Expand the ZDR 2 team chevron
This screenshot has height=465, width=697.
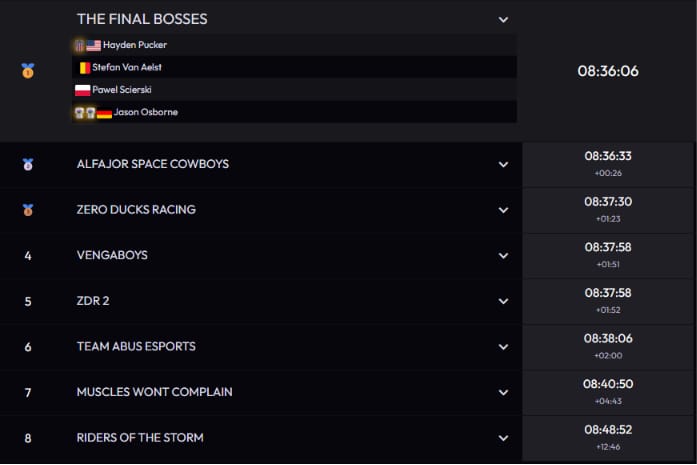pyautogui.click(x=503, y=301)
